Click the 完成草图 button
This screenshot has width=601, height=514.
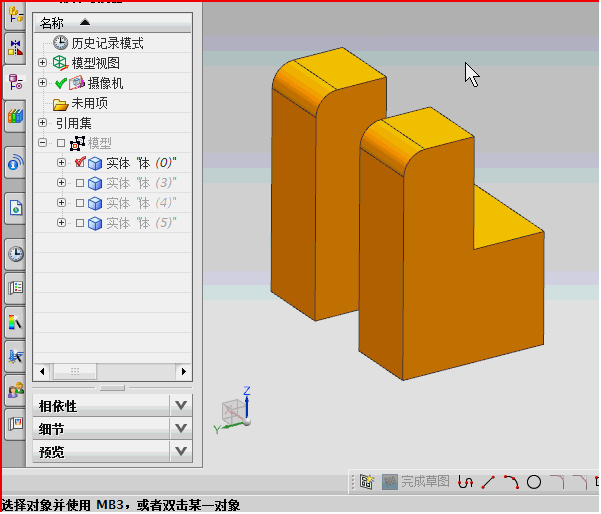[x=415, y=482]
